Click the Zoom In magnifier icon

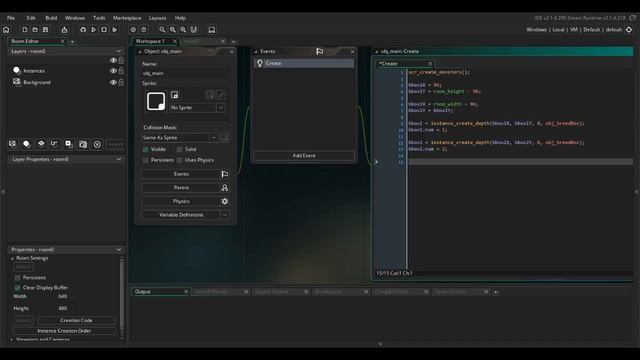(x=183, y=30)
